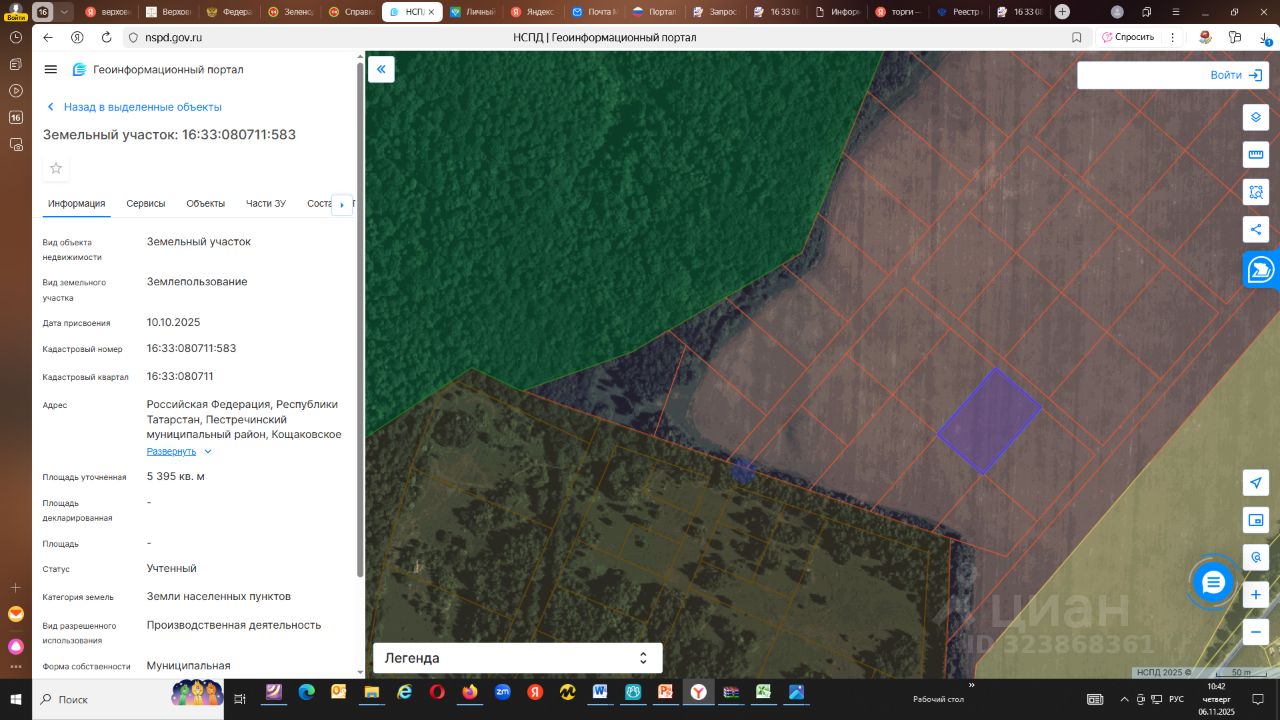Zoom in on the map
The width and height of the screenshot is (1280, 720).
point(1256,595)
